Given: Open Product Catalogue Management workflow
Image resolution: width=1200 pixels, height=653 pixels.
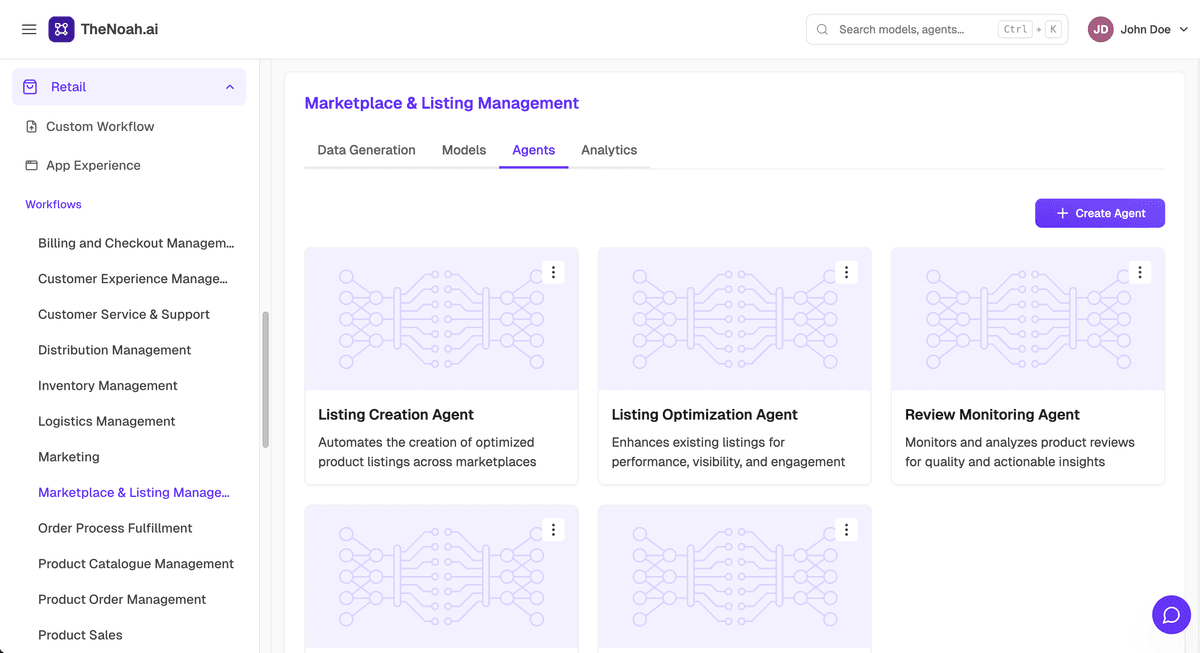Looking at the screenshot, I should point(136,564).
